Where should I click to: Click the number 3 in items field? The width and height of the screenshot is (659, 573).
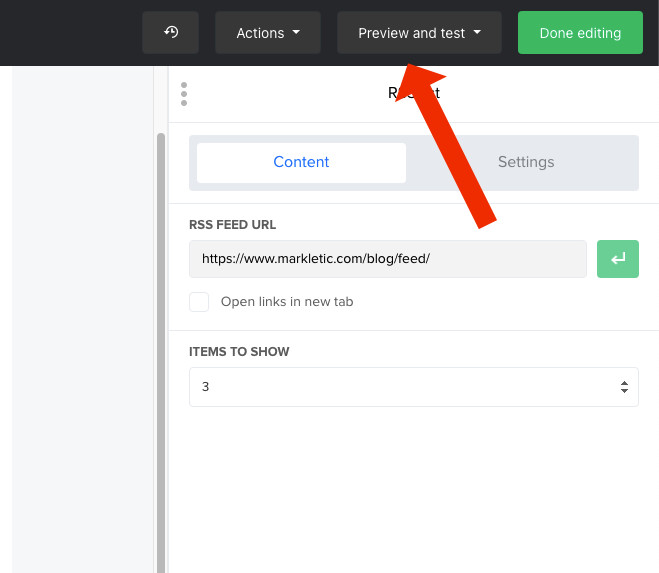pos(206,386)
